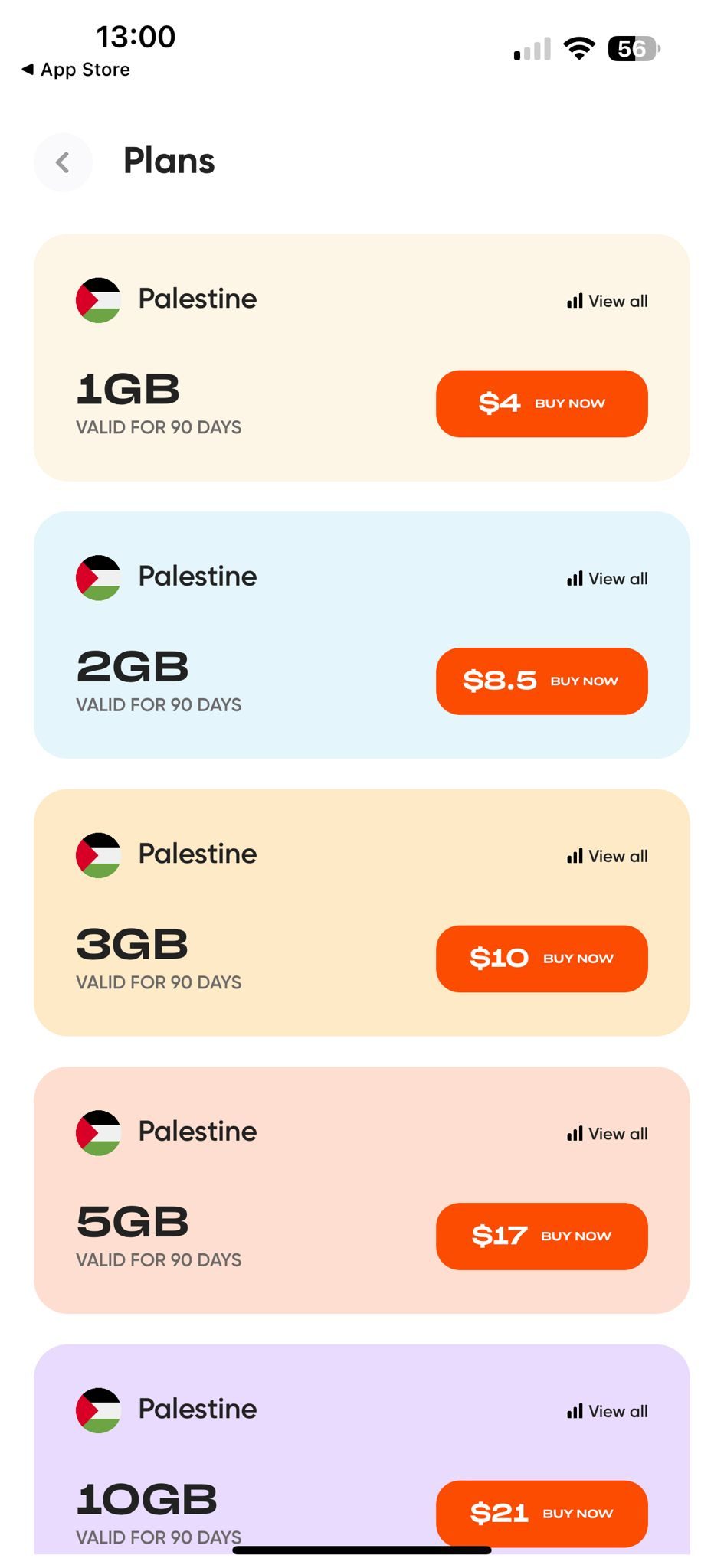
Task: Tap the home indicator bar at the bottom
Action: pos(362,1550)
